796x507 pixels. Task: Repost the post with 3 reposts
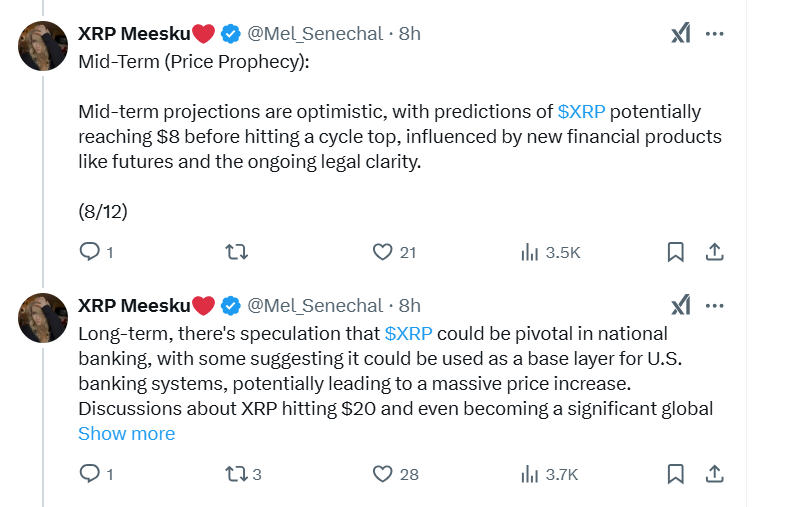238,474
